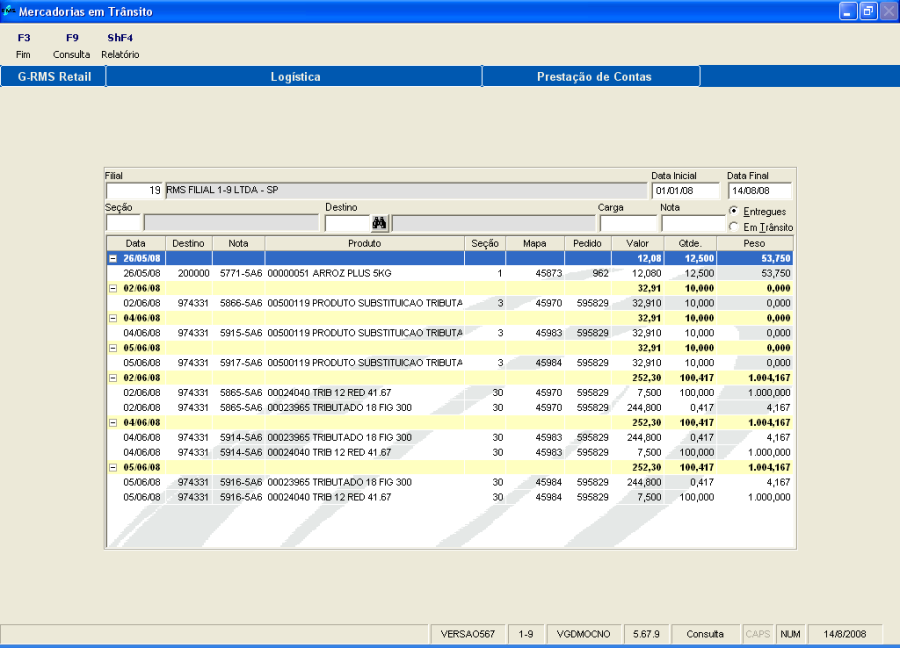
Task: Select nota 5917-5A6 cell
Action: [x=240, y=363]
